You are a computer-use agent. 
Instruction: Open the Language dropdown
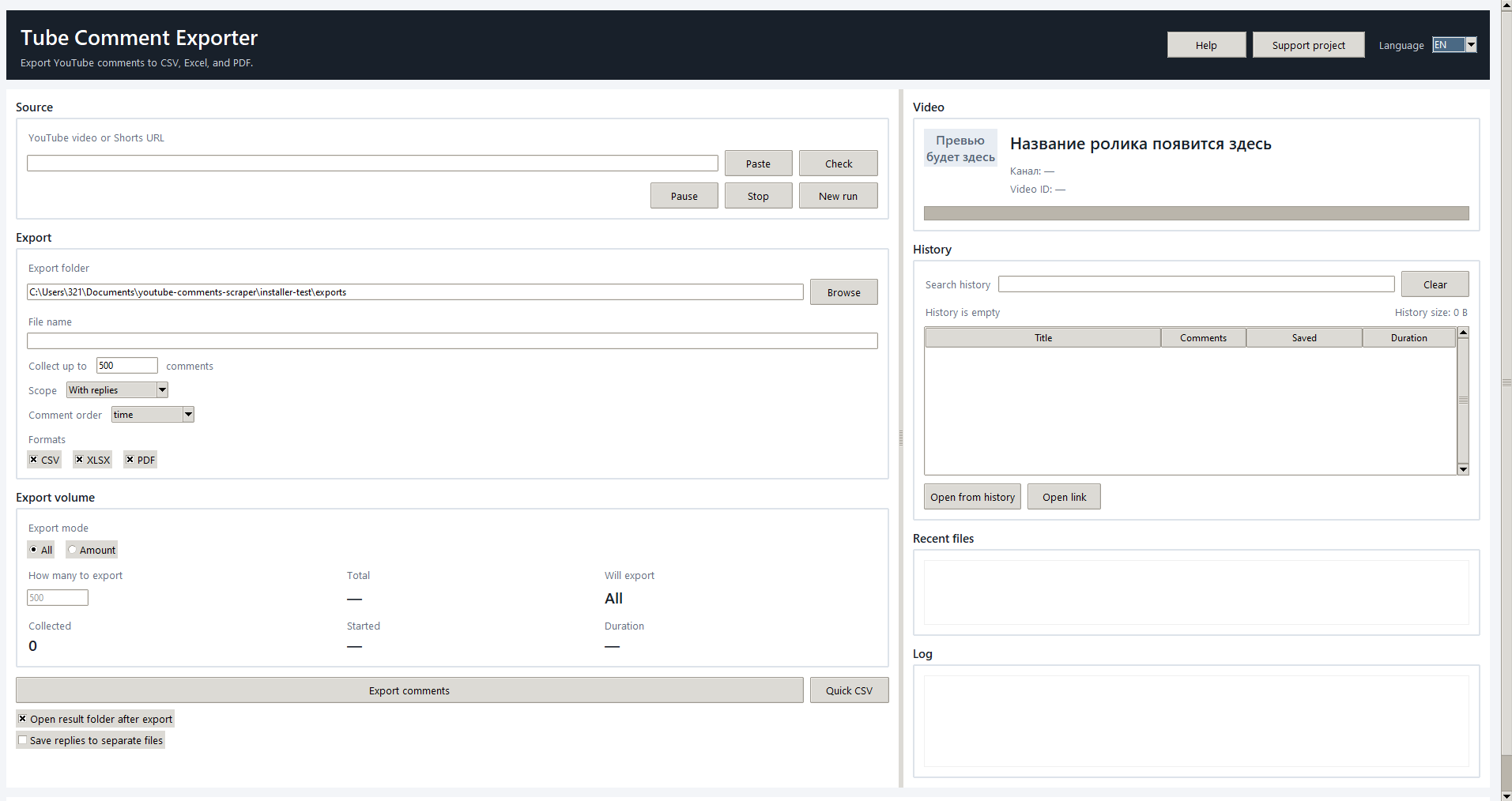pyautogui.click(x=1471, y=45)
